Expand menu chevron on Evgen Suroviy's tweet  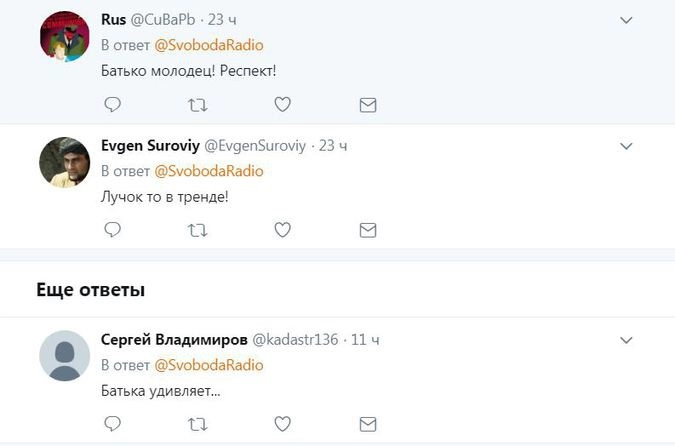(627, 146)
